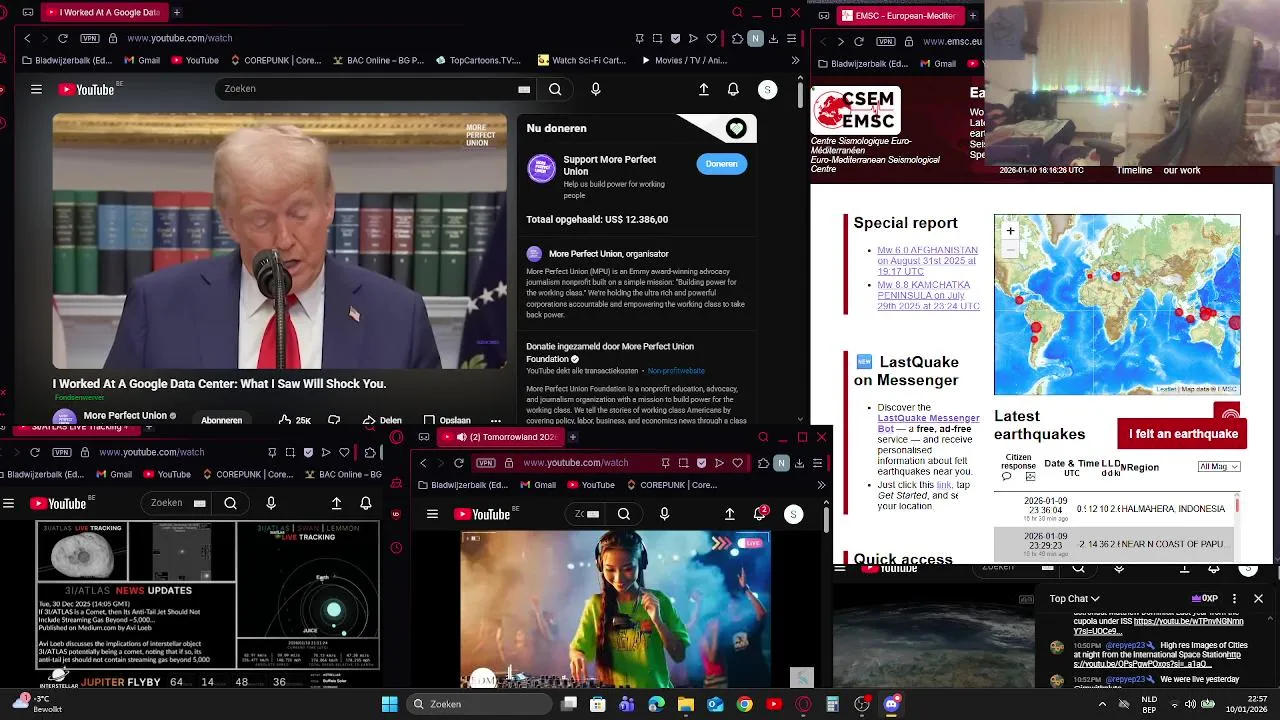Open Movies / TV / Ani bookmark folder
The height and width of the screenshot is (720, 1280).
[x=684, y=60]
